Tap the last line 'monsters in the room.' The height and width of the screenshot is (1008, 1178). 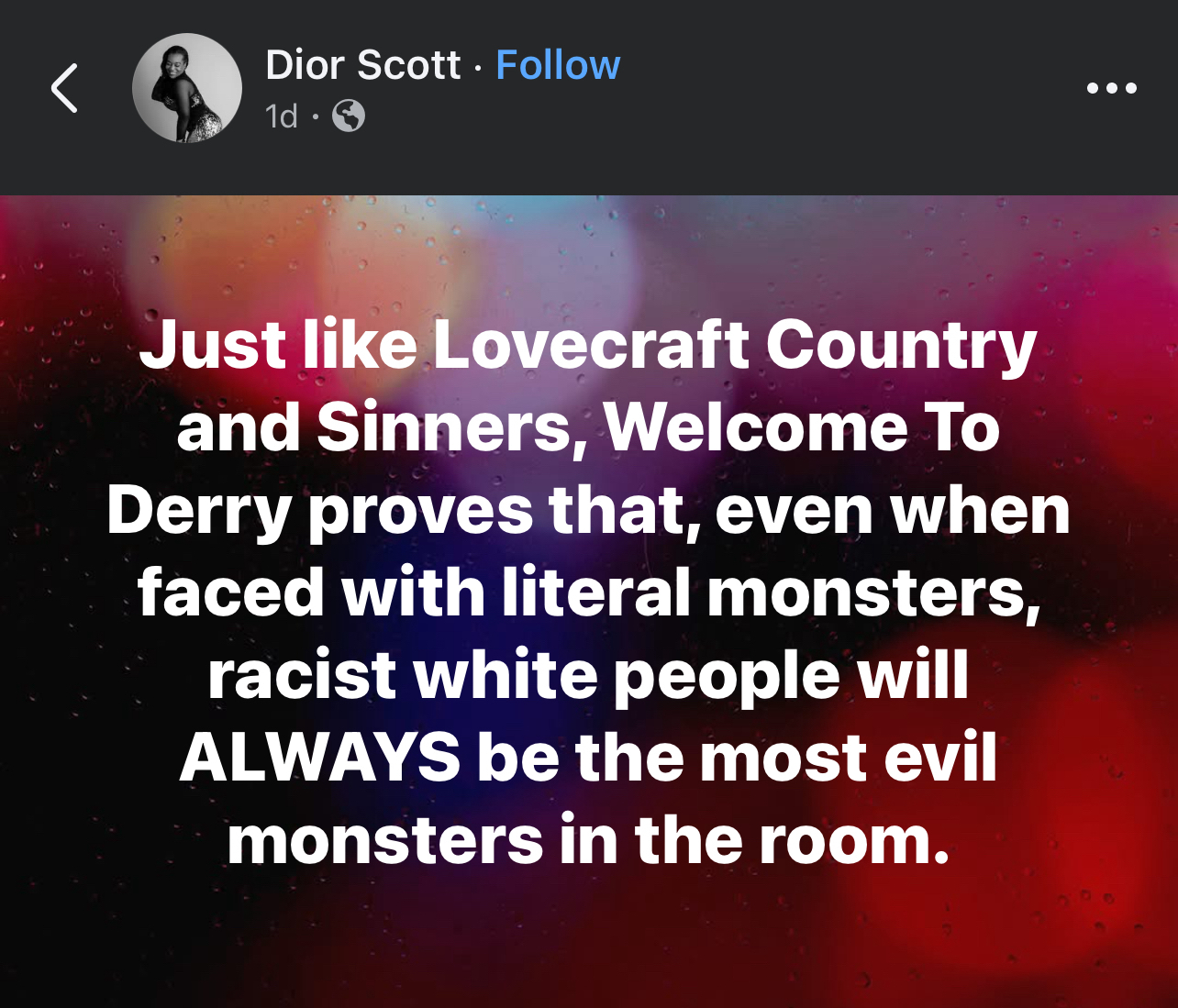coord(588,841)
